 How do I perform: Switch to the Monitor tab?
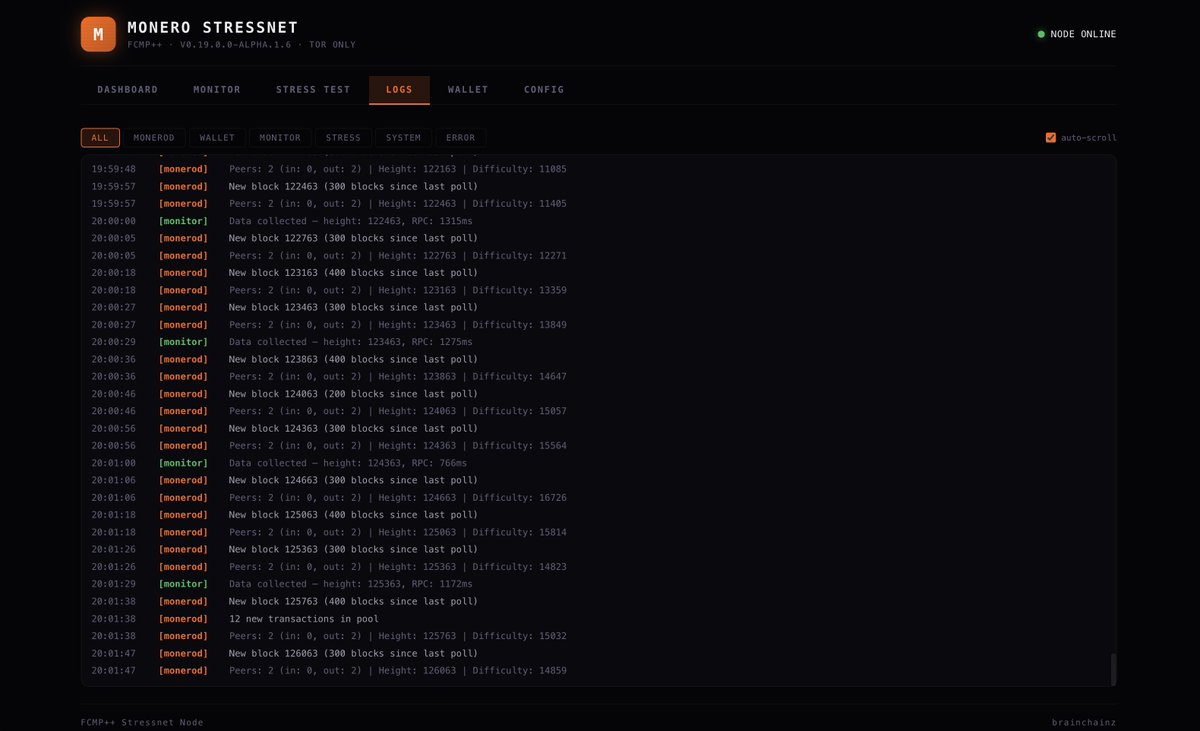(x=217, y=90)
